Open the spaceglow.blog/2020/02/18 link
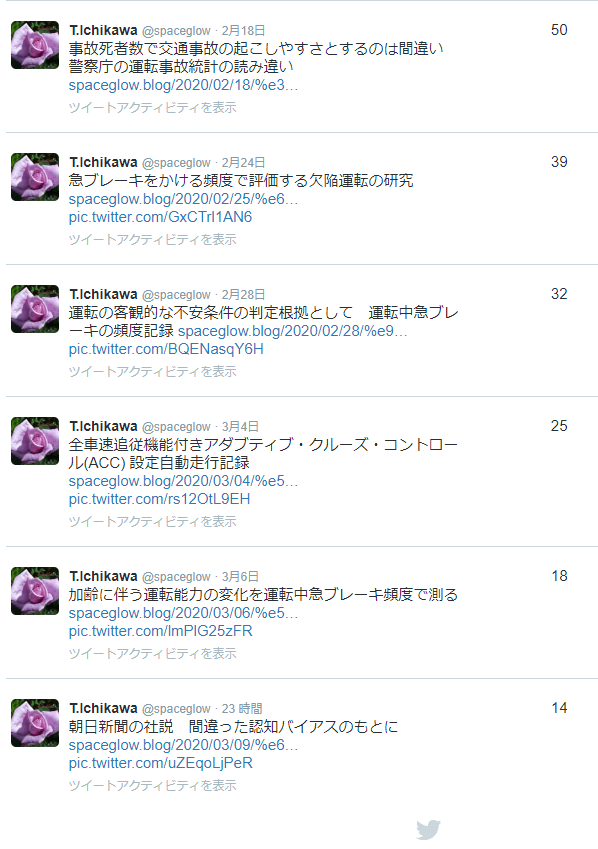The height and width of the screenshot is (849, 598). coord(183,85)
